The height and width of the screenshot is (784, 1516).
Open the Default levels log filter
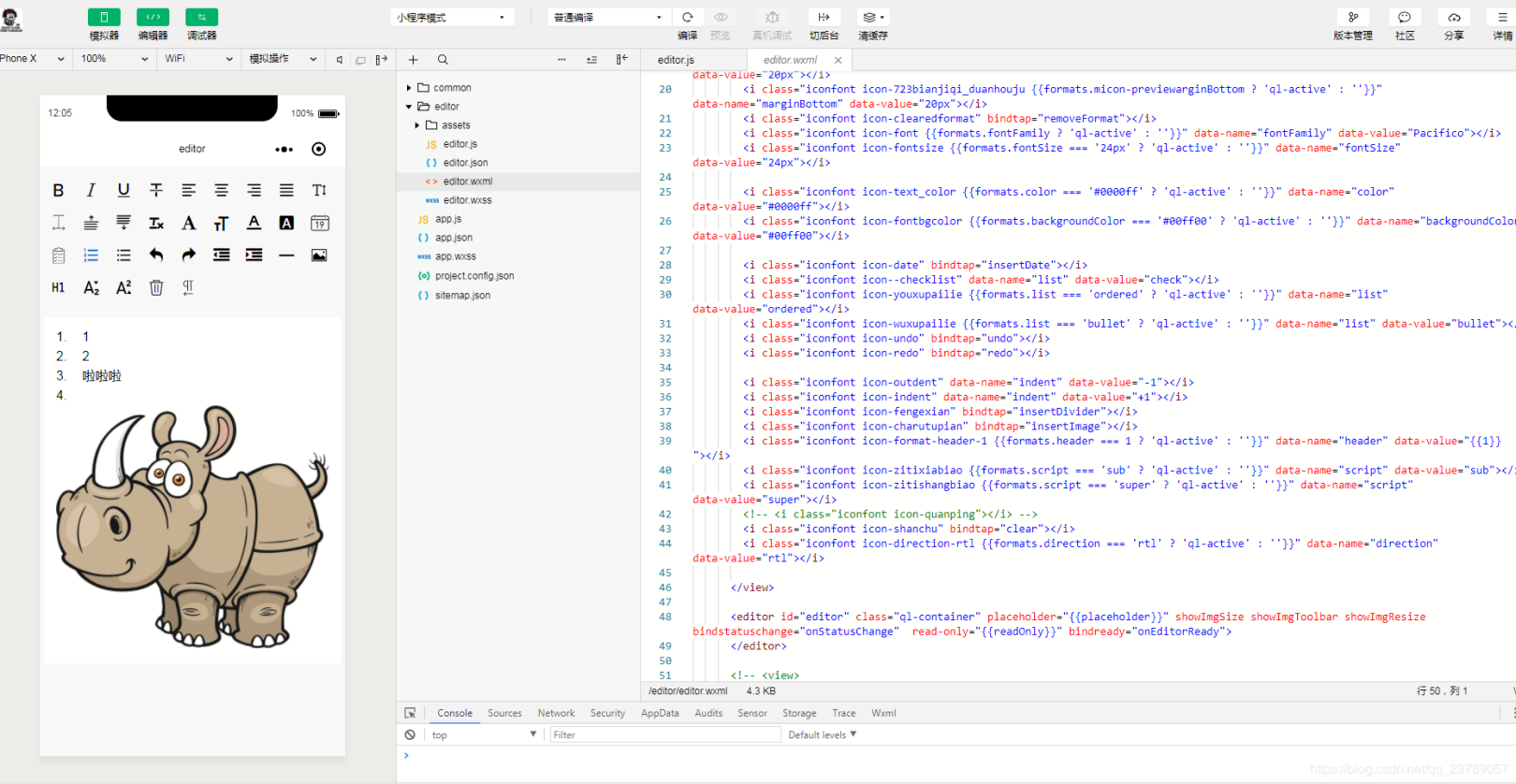(822, 735)
